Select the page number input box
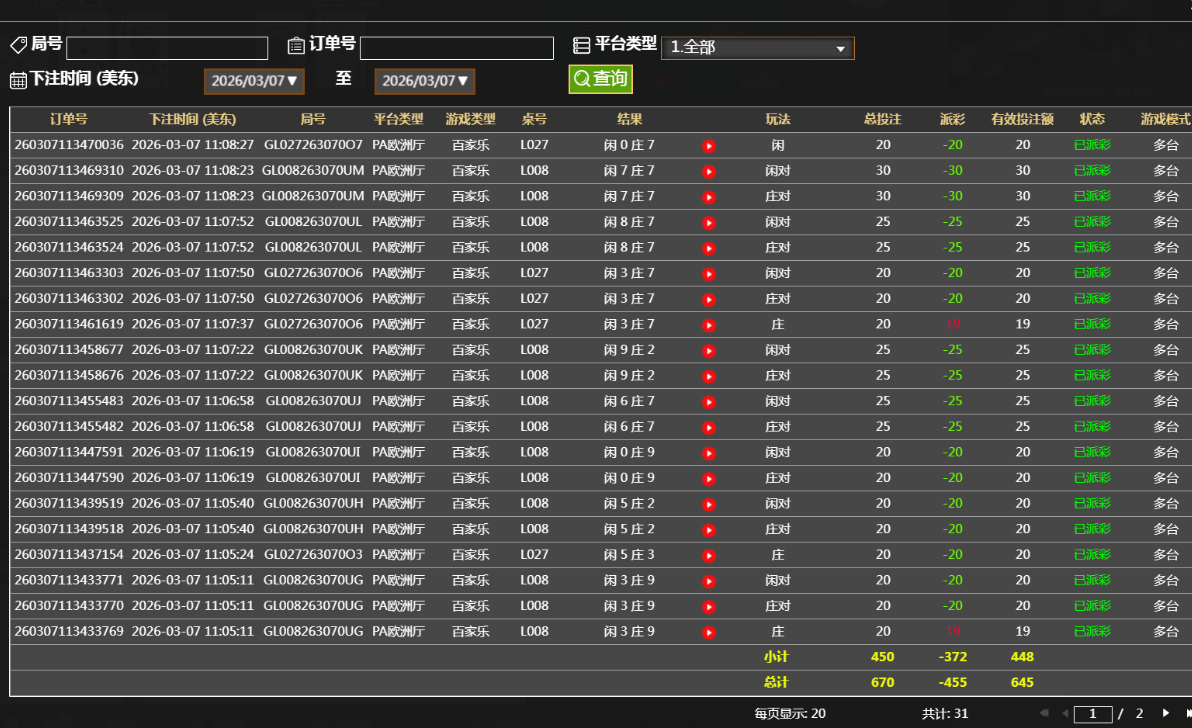The width and height of the screenshot is (1192, 728). pos(1093,714)
